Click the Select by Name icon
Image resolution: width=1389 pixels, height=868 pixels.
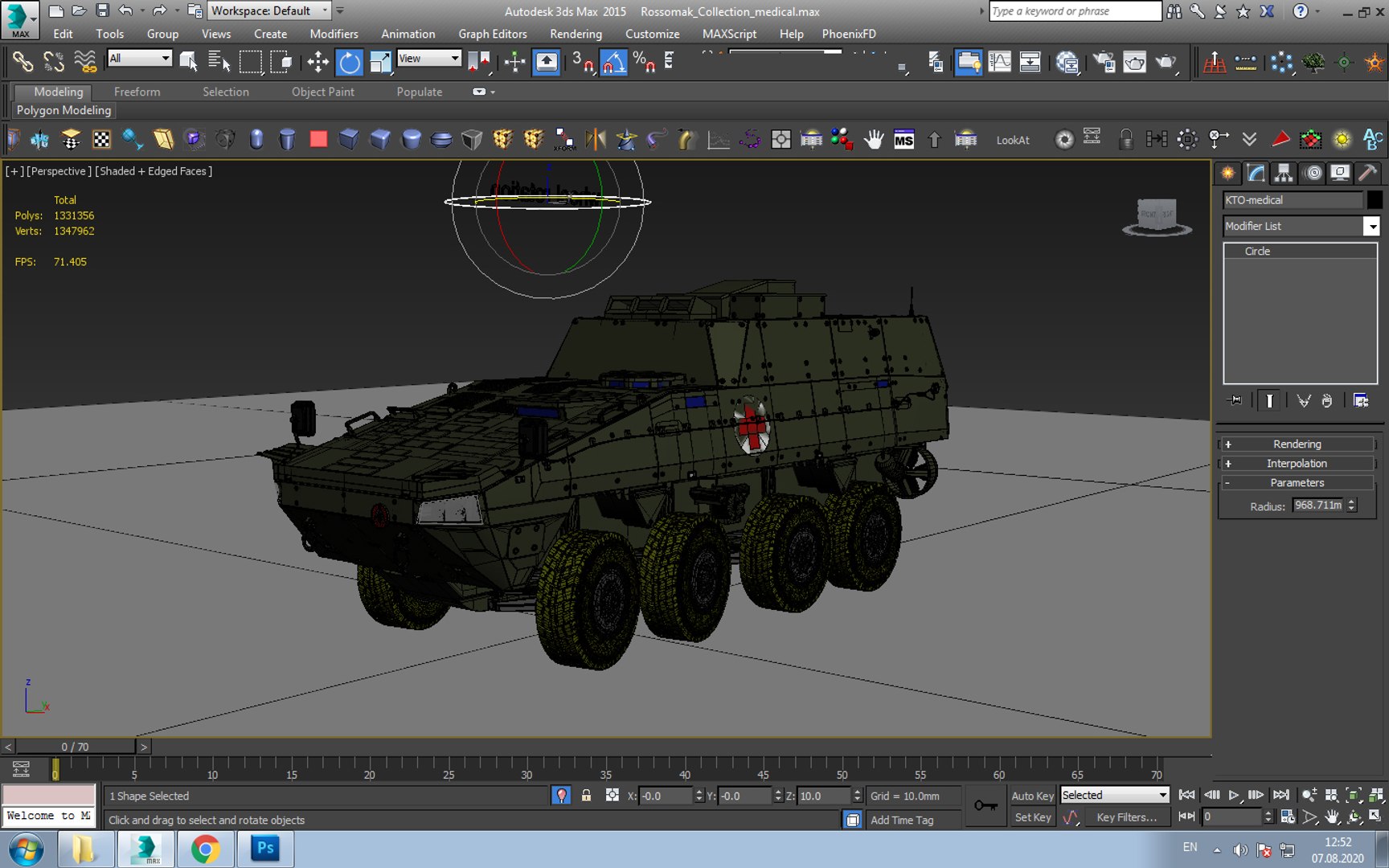tap(219, 62)
